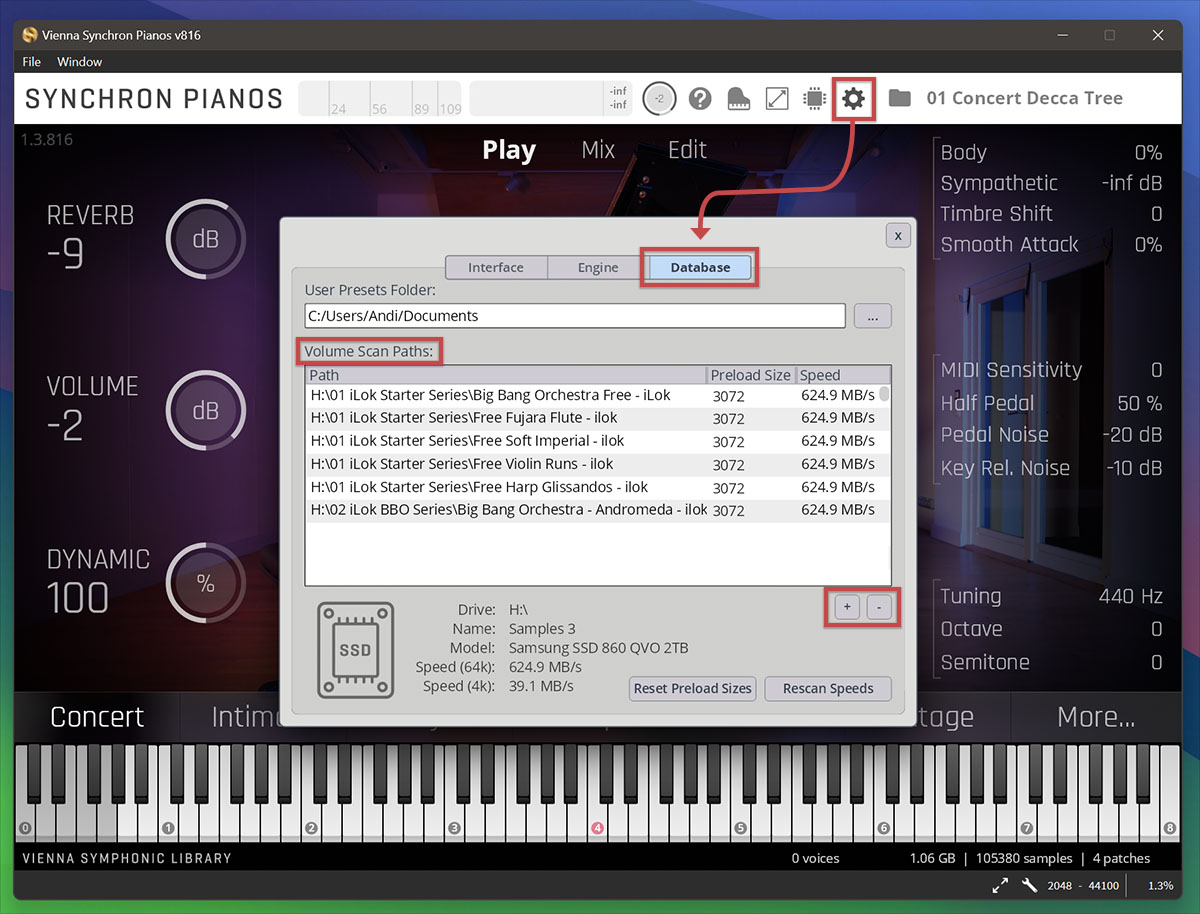
Task: Remove the scan path with - button
Action: tap(879, 607)
